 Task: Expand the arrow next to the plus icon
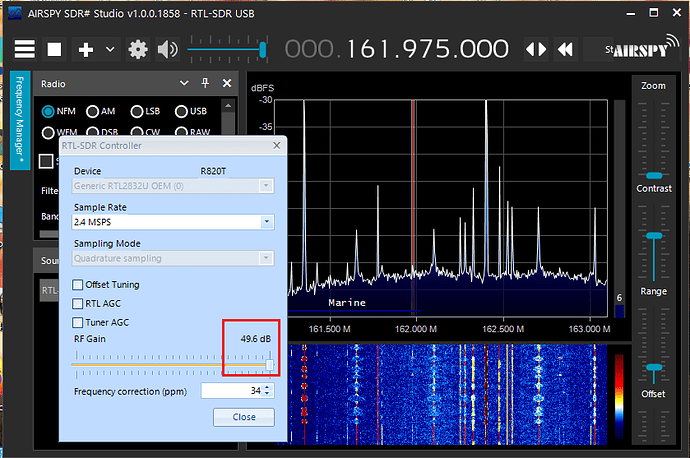(x=110, y=49)
